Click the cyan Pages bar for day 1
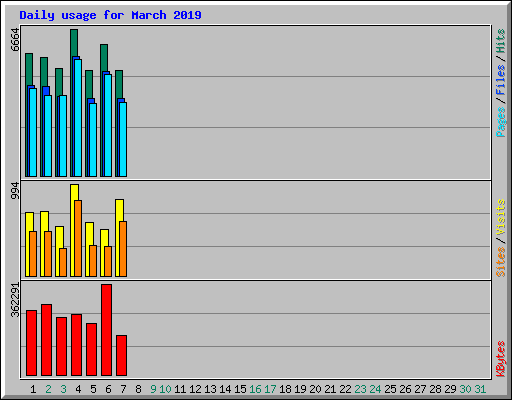 (x=33, y=132)
